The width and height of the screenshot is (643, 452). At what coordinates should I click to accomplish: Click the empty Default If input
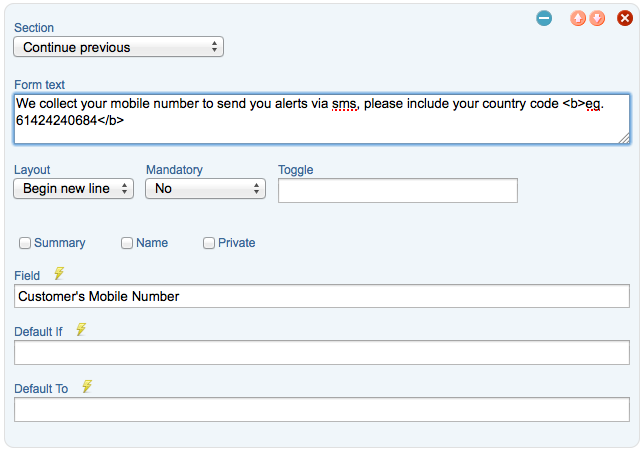click(322, 352)
